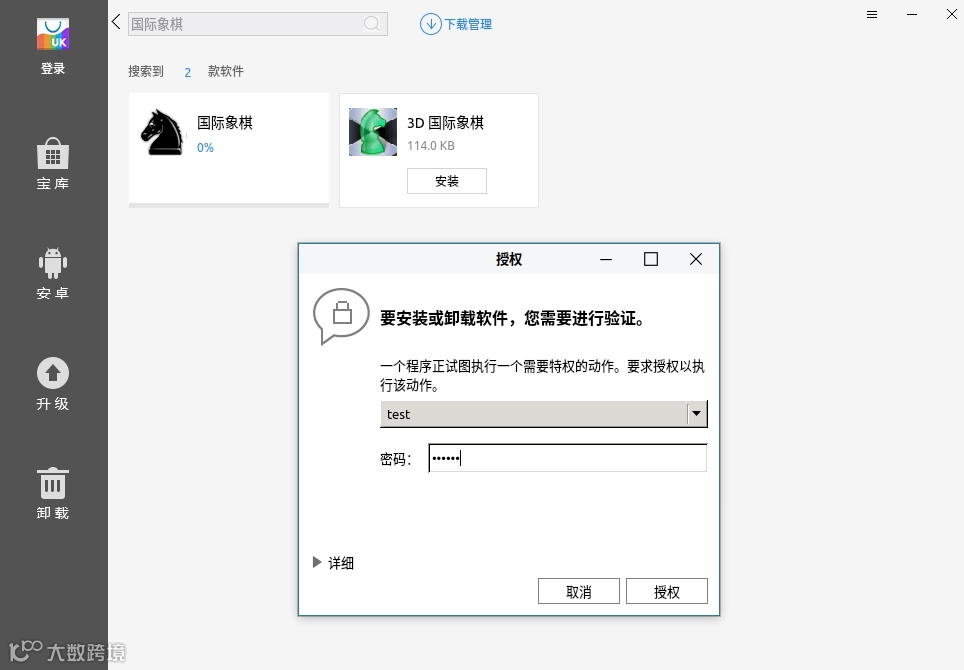Screen dimensions: 964x670
Task: Click the 114.0 KB size text
Action: (x=431, y=146)
